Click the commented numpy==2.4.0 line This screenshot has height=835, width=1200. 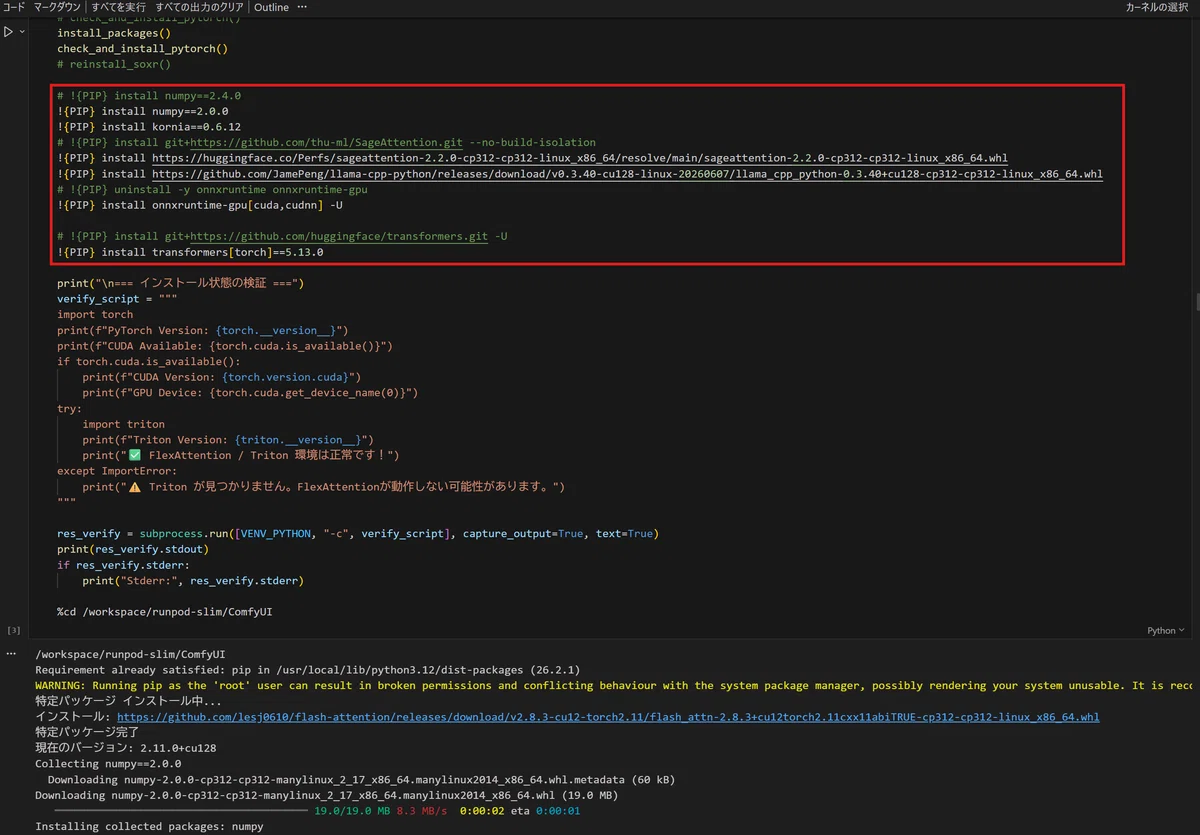click(149, 96)
